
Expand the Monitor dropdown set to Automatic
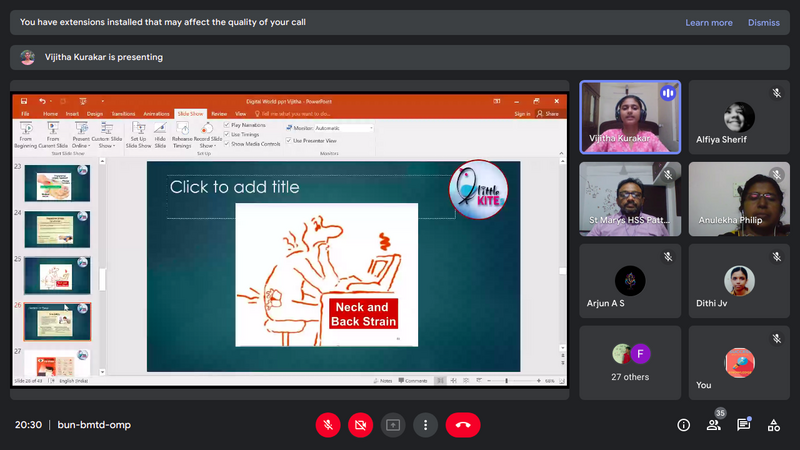[x=371, y=128]
